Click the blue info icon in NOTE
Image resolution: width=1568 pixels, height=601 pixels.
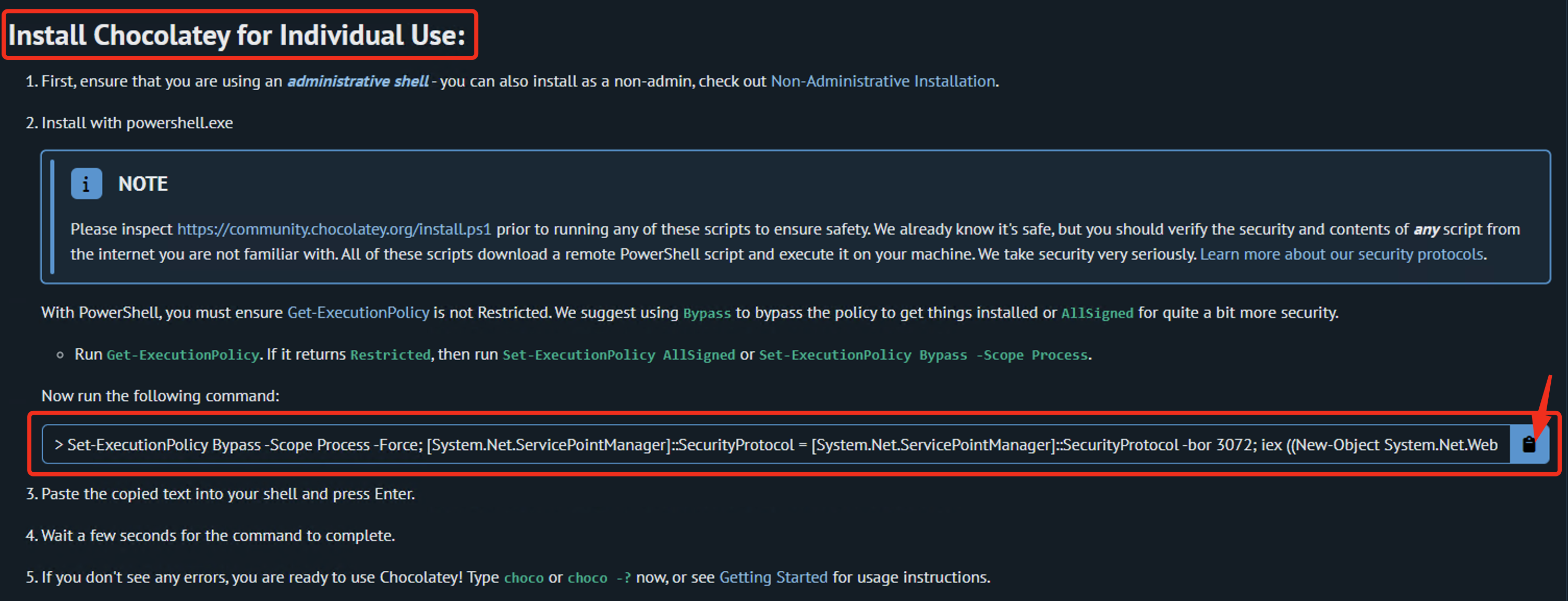coord(86,183)
